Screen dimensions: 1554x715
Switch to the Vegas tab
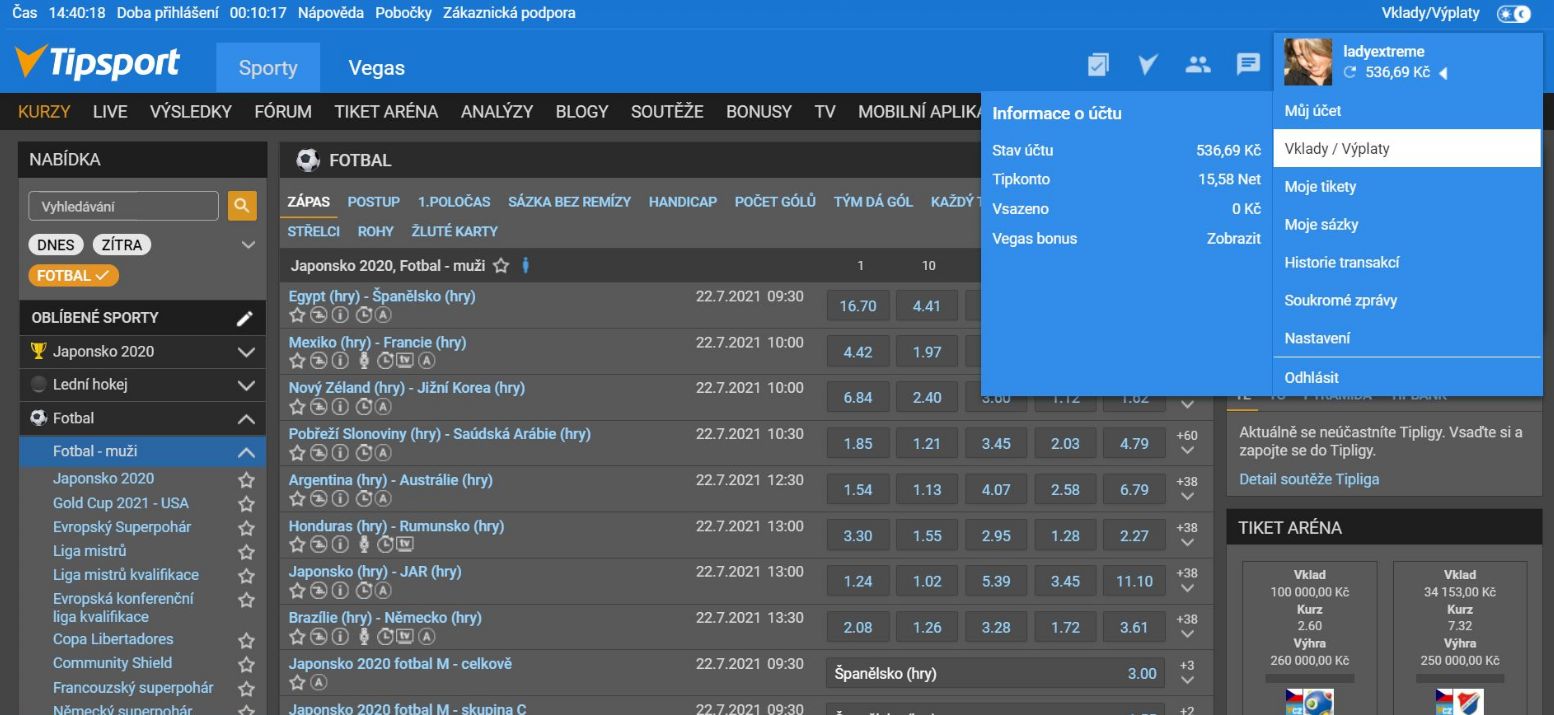(376, 68)
